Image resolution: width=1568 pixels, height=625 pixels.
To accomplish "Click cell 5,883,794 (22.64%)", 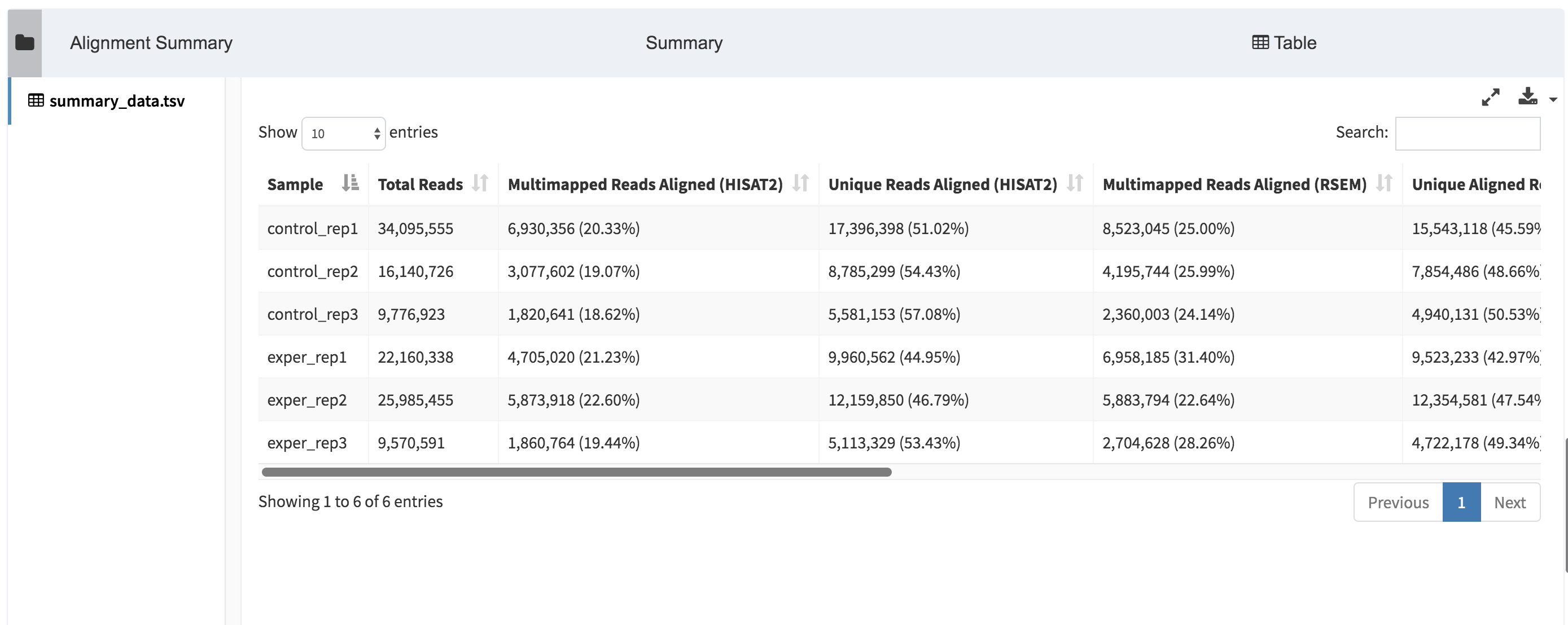I will click(x=1168, y=400).
